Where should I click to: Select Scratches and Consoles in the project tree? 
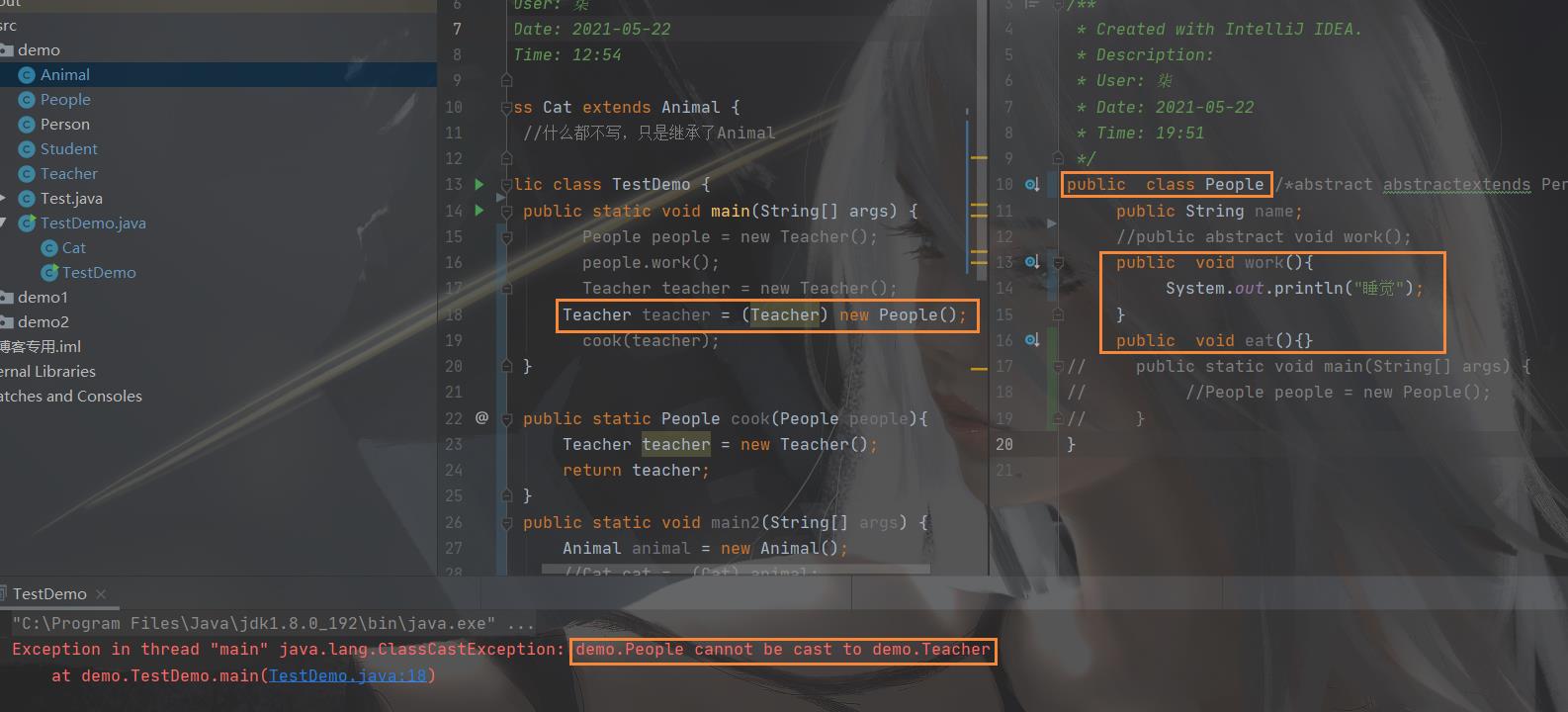tap(71, 396)
